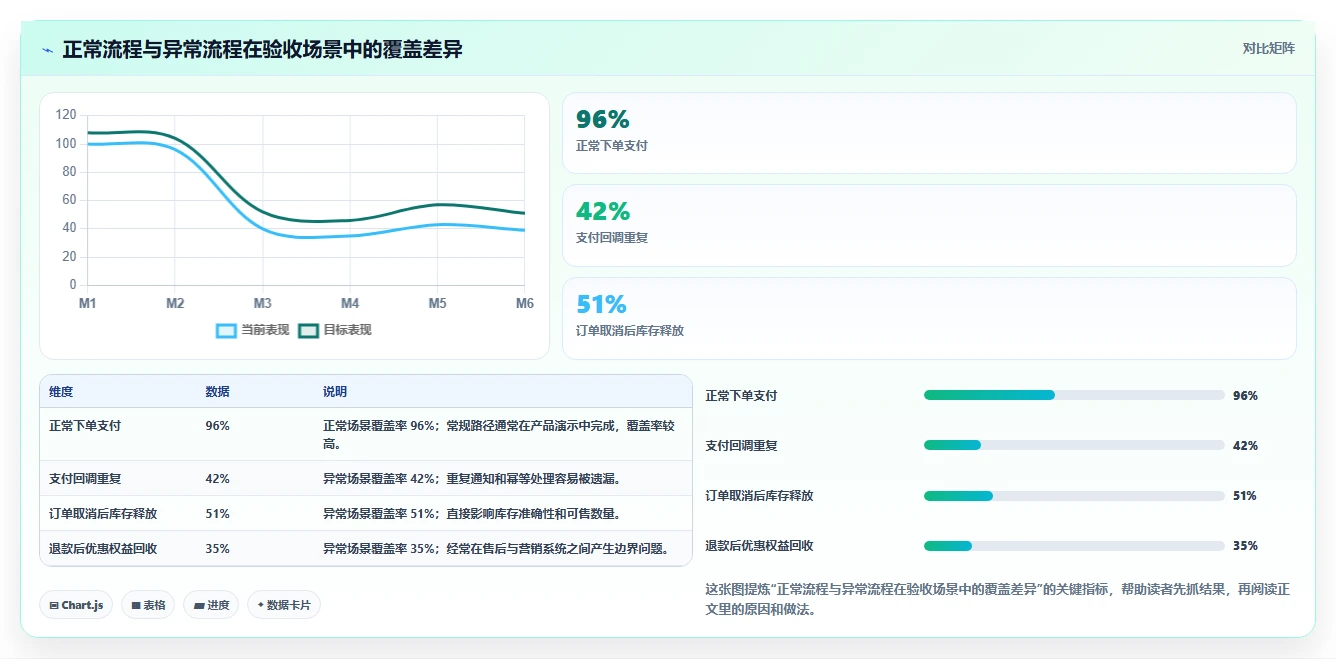Screen dimensions: 1336x659
Task: Click the 表格 tag chip
Action: (148, 605)
